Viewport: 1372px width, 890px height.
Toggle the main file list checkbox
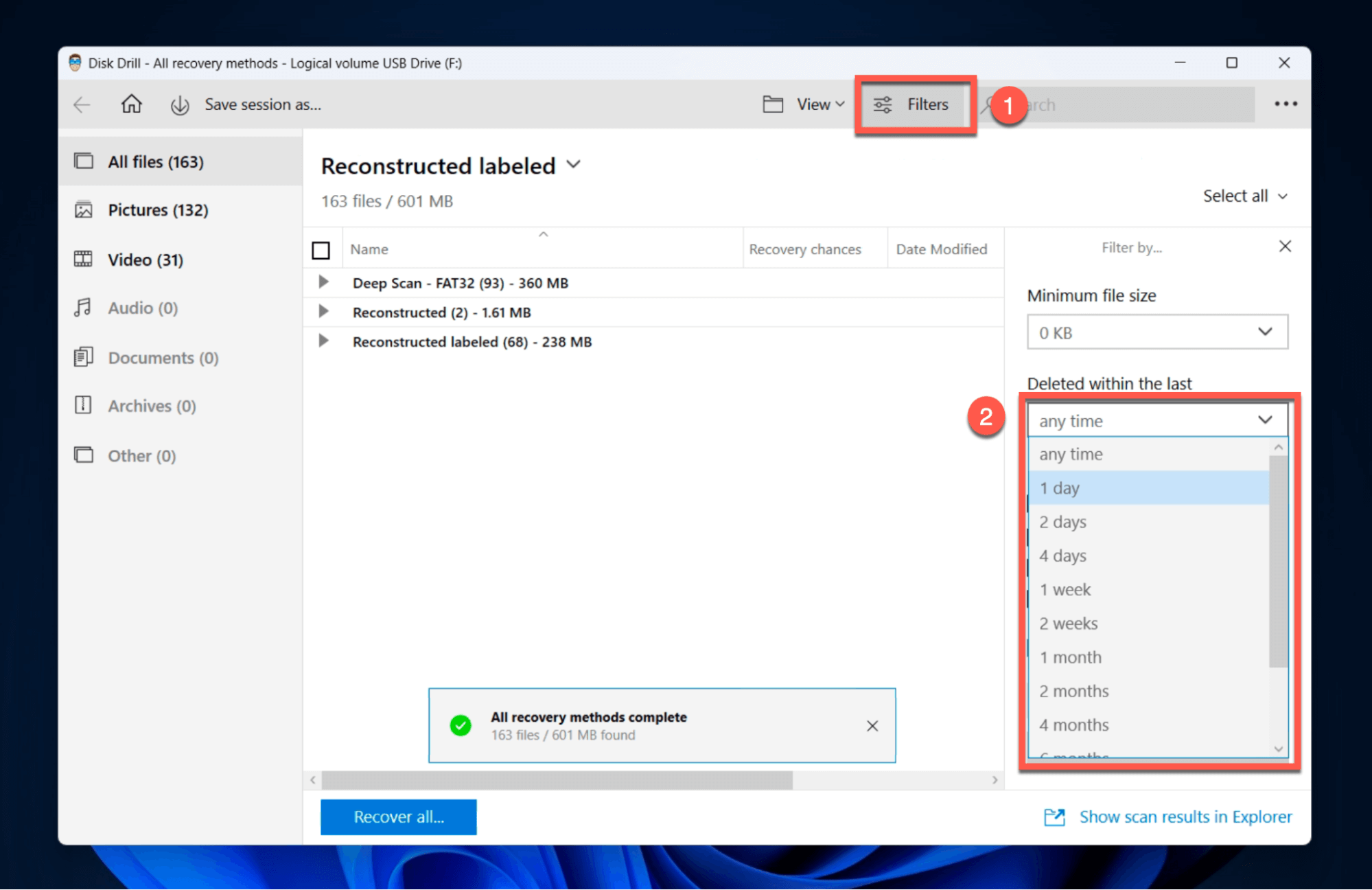[321, 250]
